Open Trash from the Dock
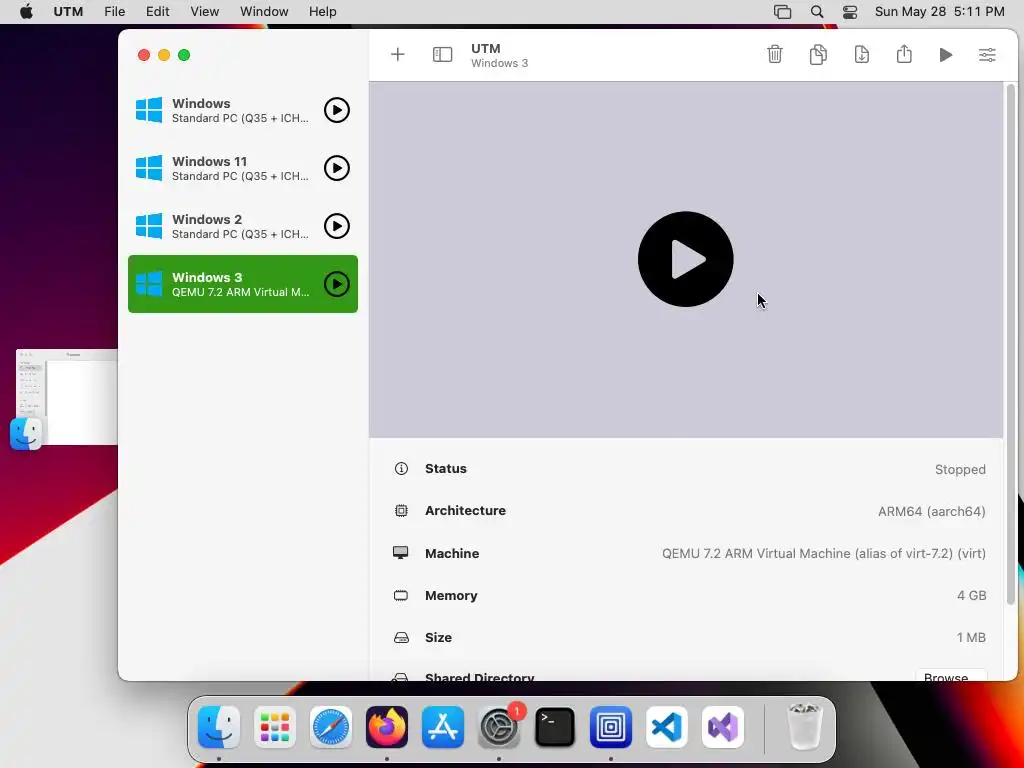 [x=804, y=727]
